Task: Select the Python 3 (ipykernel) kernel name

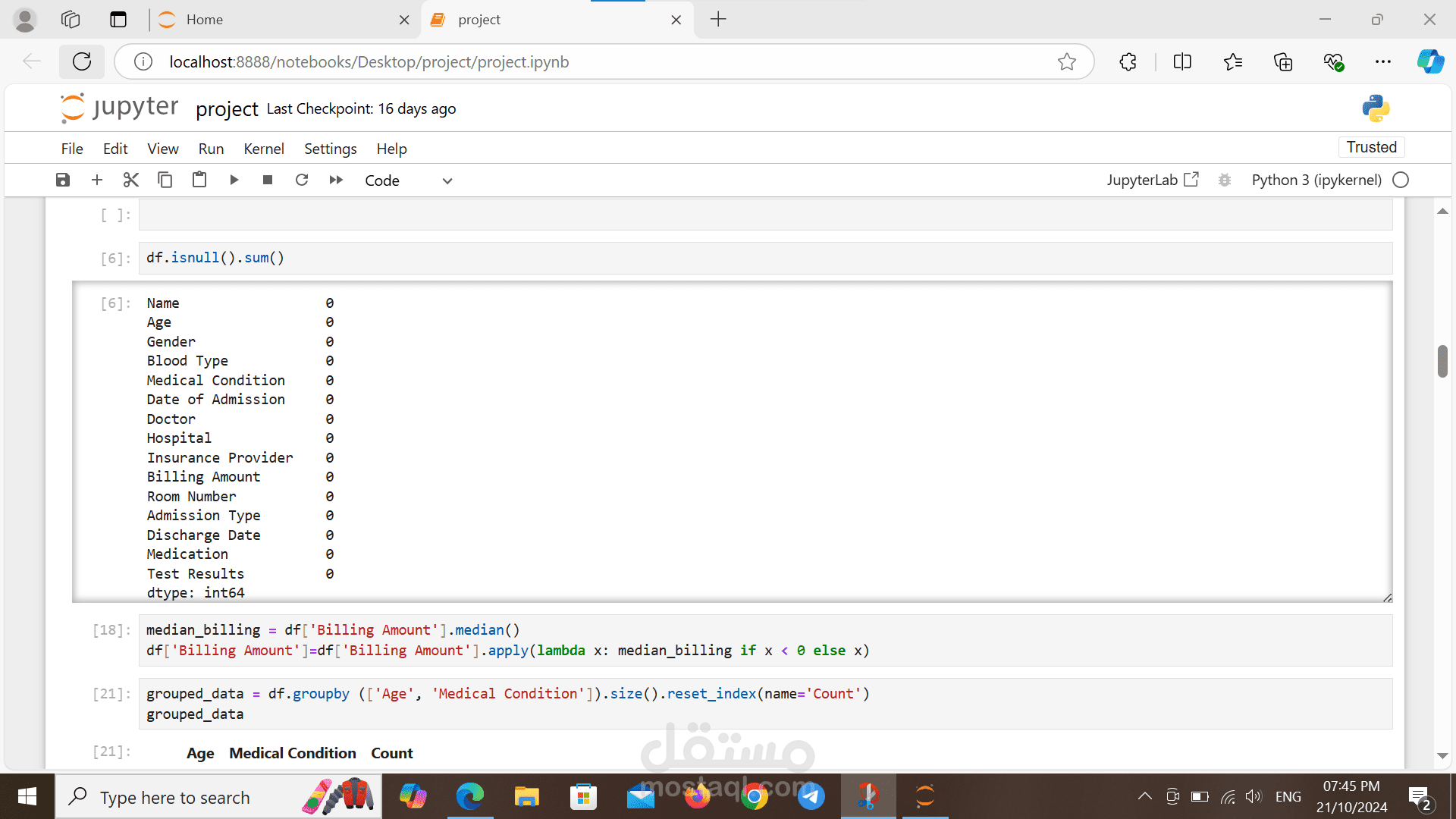Action: tap(1316, 180)
